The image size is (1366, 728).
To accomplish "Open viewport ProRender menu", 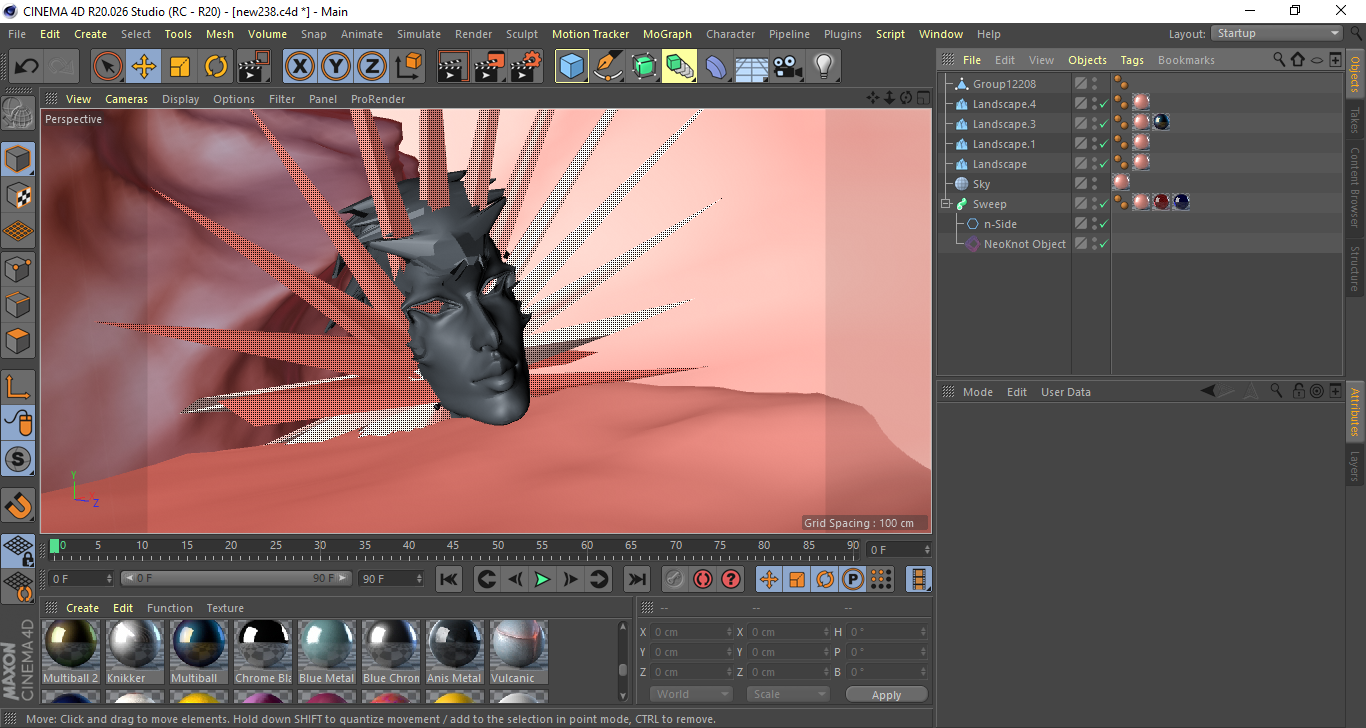I will (378, 99).
